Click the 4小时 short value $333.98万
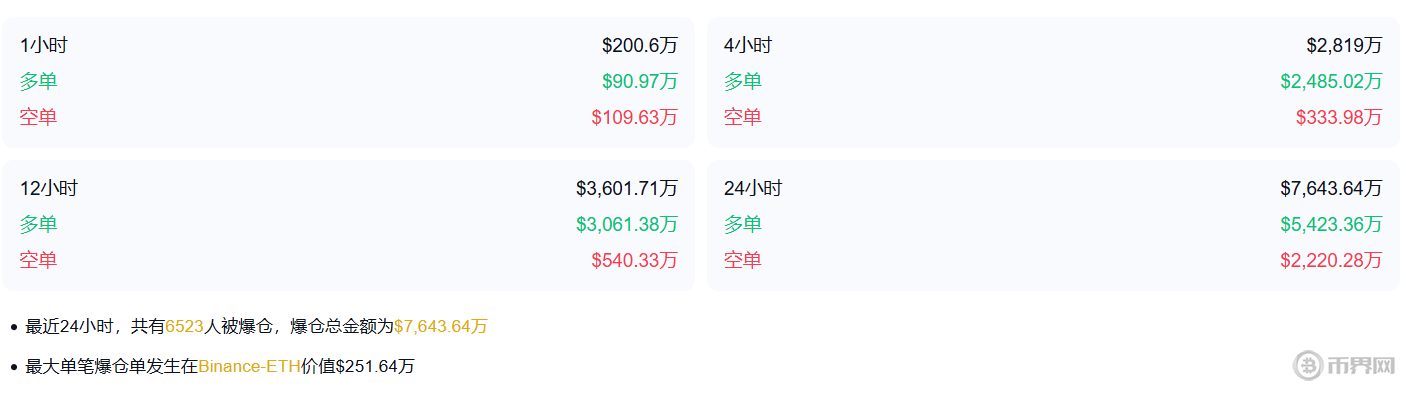The image size is (1406, 393). coord(1339,117)
